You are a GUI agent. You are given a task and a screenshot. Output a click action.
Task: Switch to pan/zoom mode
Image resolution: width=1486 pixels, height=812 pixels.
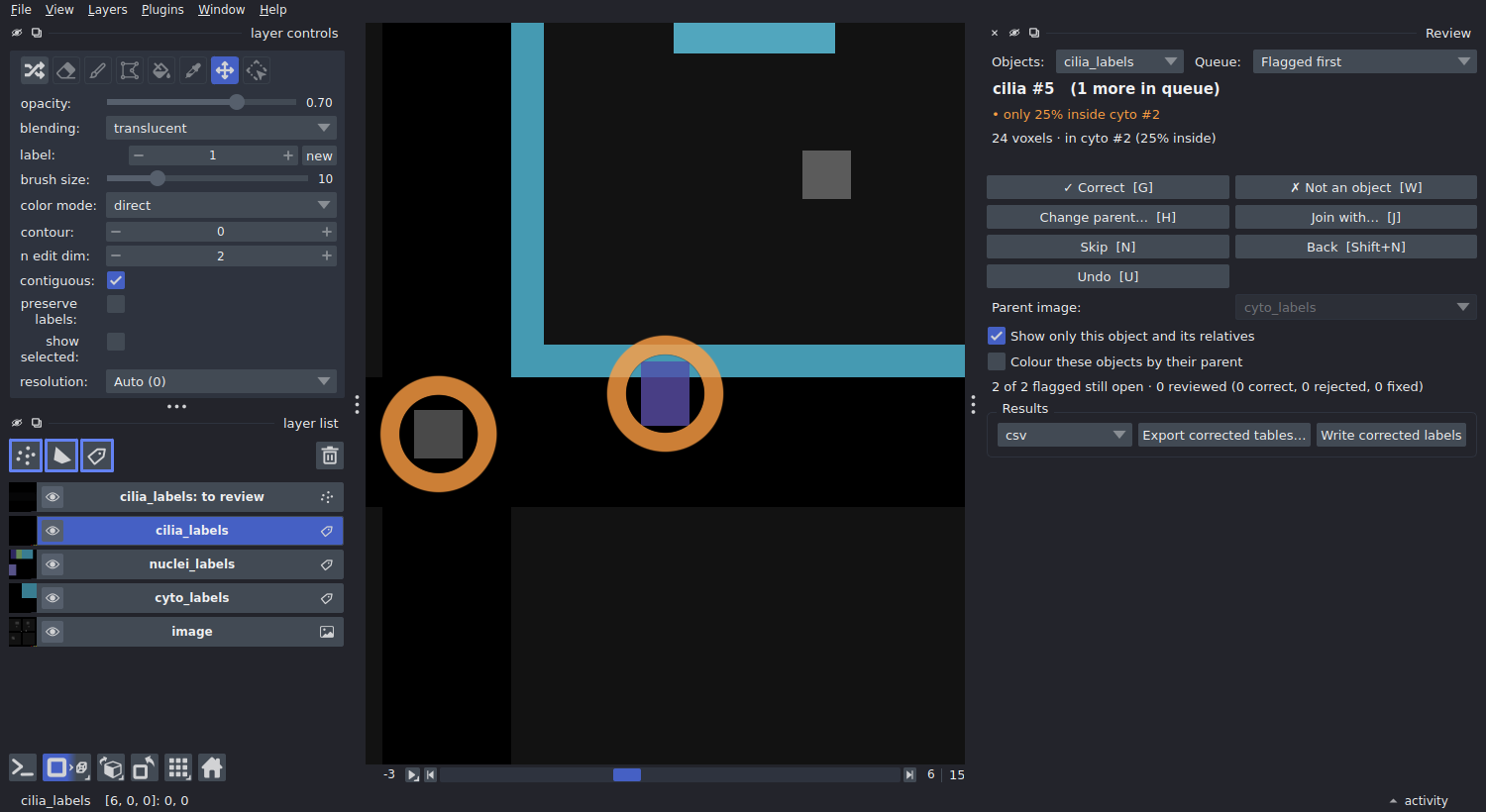[225, 70]
